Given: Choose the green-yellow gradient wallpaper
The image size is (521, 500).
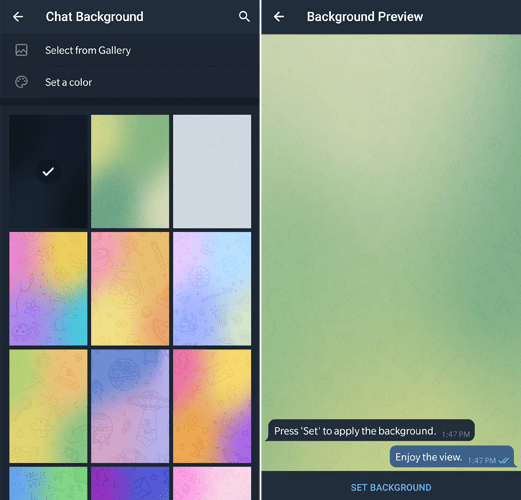Looking at the screenshot, I should (x=130, y=171).
